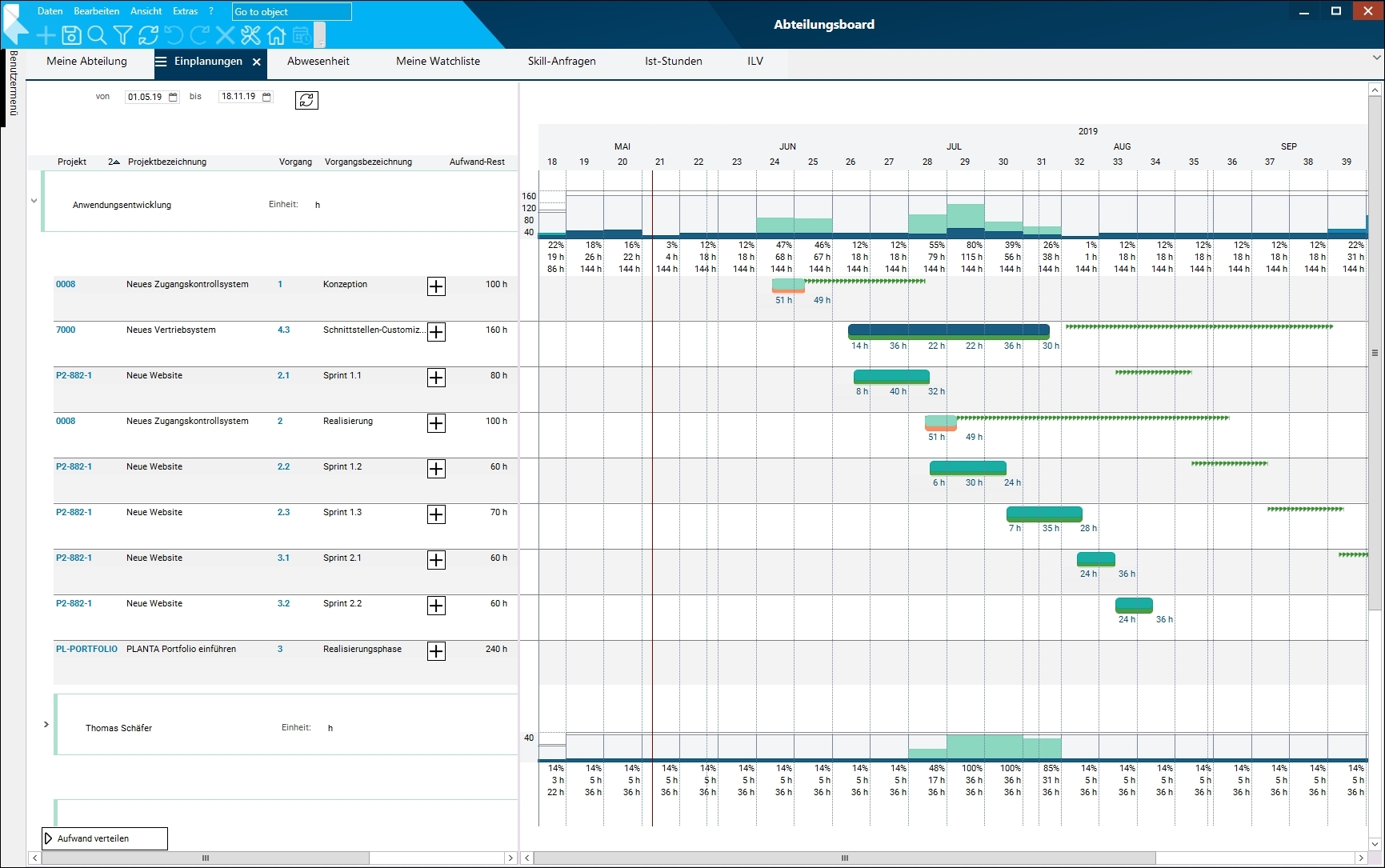Open the Ansicht menu
1385x868 pixels.
pos(146,11)
